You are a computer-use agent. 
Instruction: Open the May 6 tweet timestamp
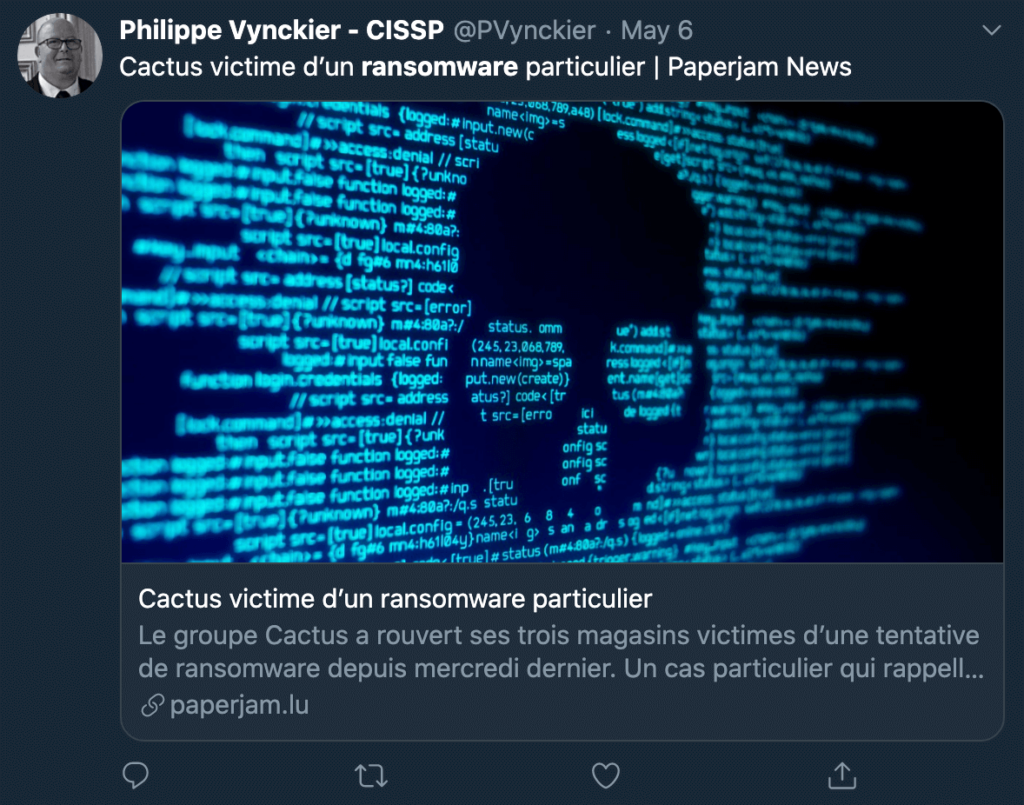(x=656, y=30)
